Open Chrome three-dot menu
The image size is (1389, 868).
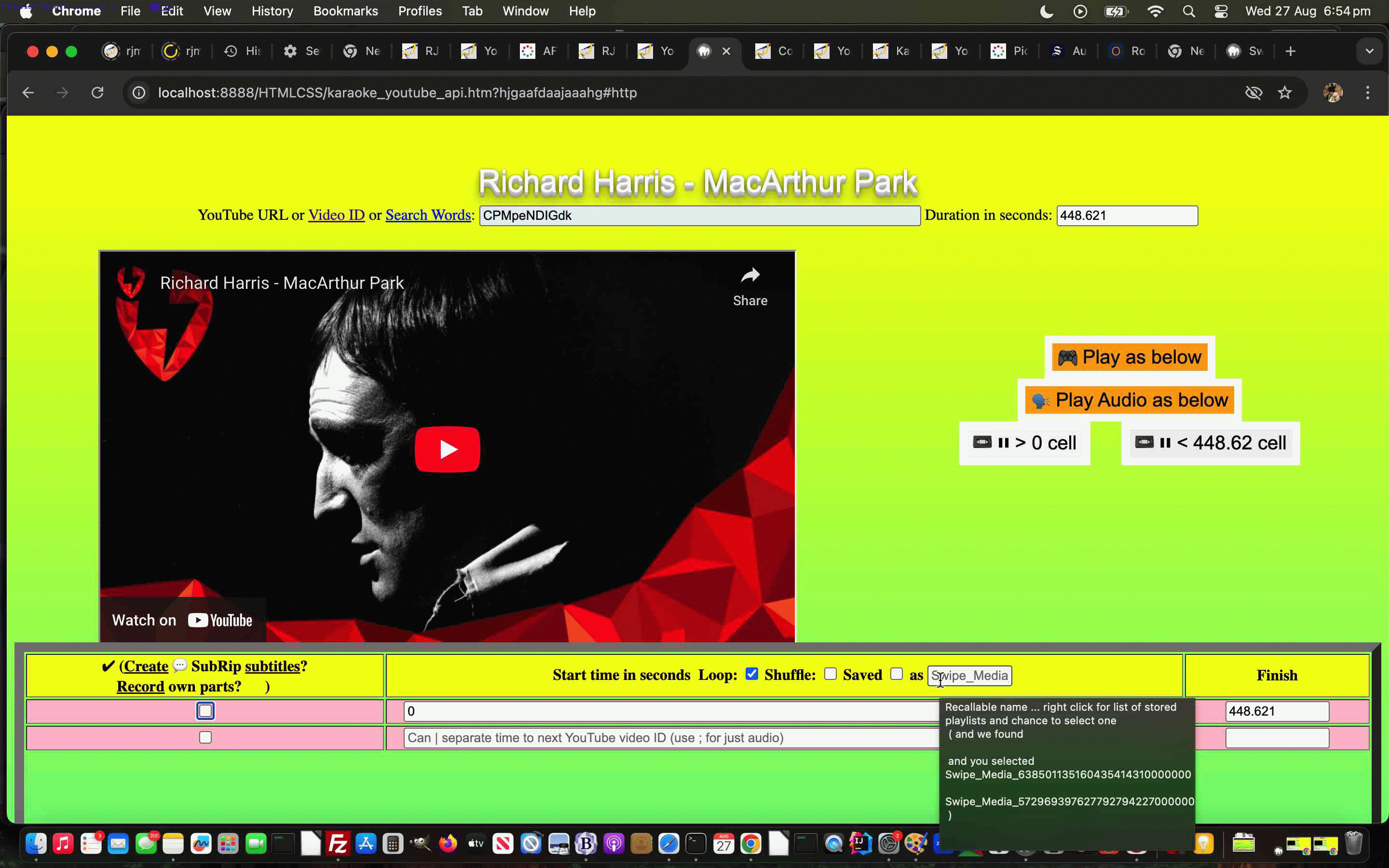pyautogui.click(x=1368, y=93)
